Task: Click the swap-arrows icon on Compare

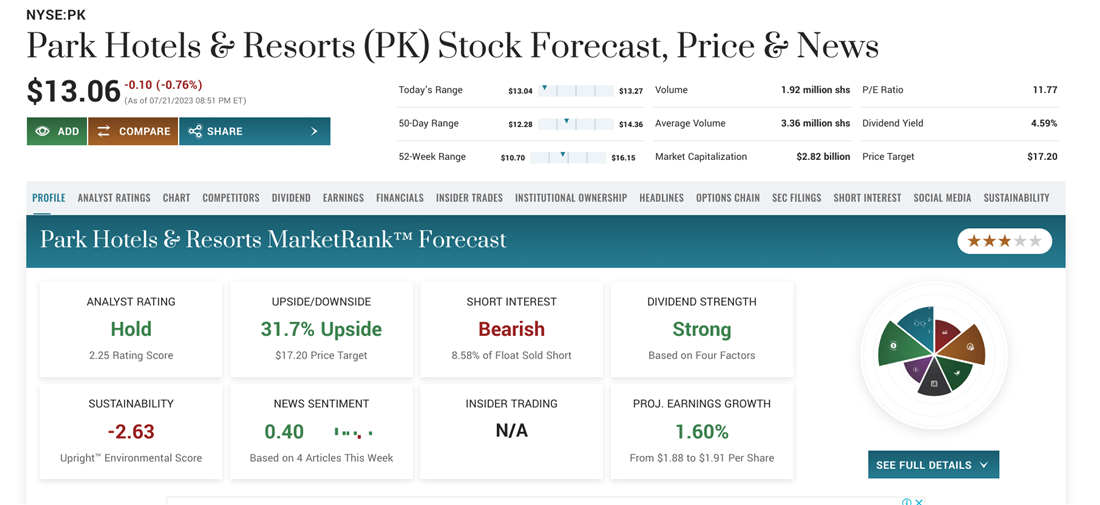Action: click(x=104, y=131)
